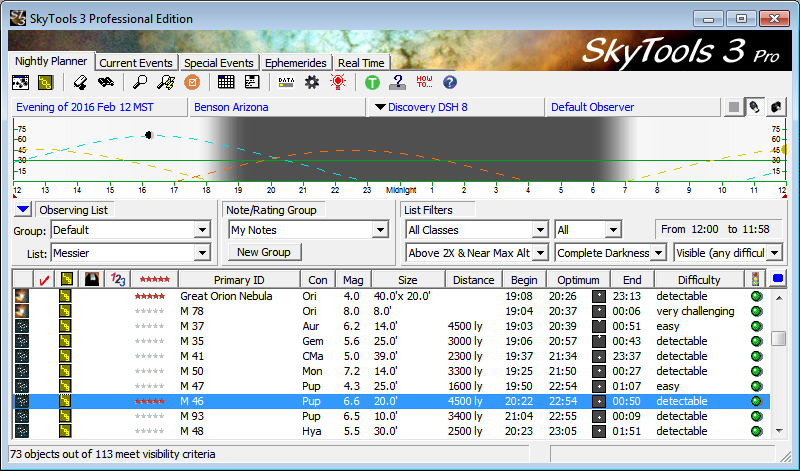Click the moon marker on altitude chart
The image size is (800, 471).
[149, 134]
